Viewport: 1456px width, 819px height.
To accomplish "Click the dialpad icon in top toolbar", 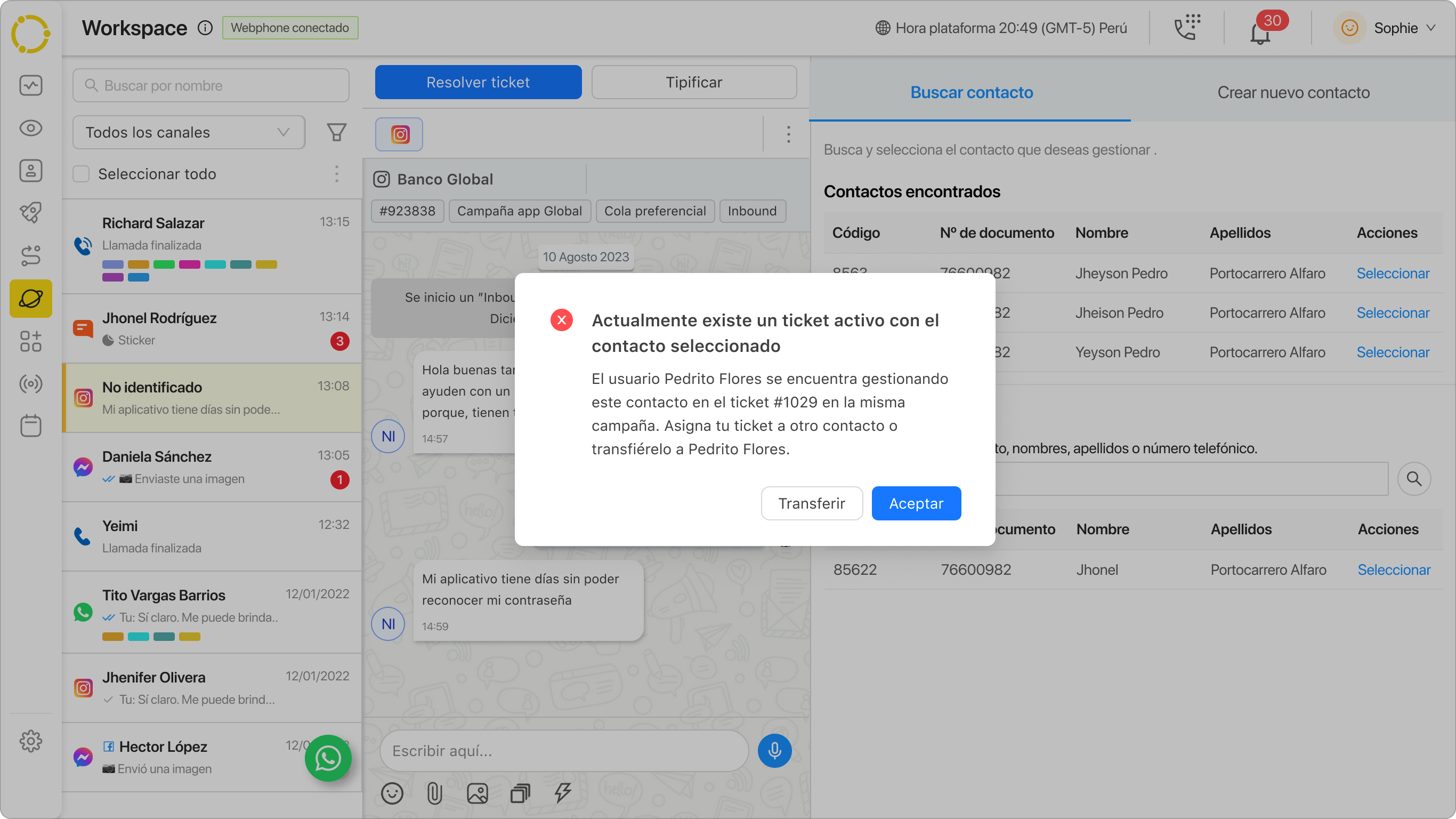I will (x=1186, y=27).
